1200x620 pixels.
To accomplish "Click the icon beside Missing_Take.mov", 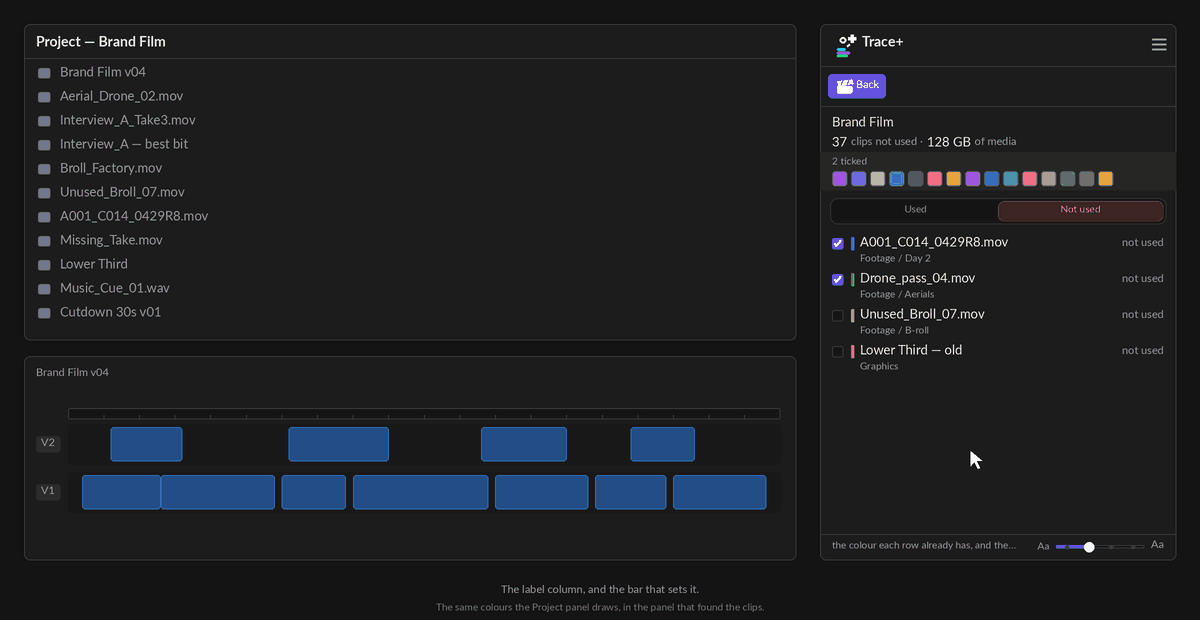I will 44,241.
